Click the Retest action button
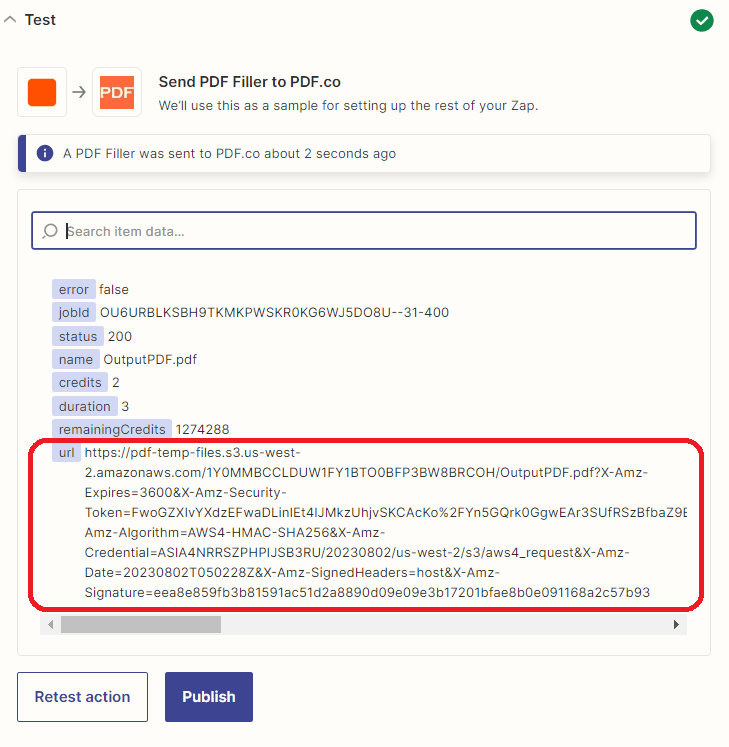The image size is (729, 747). (x=82, y=697)
